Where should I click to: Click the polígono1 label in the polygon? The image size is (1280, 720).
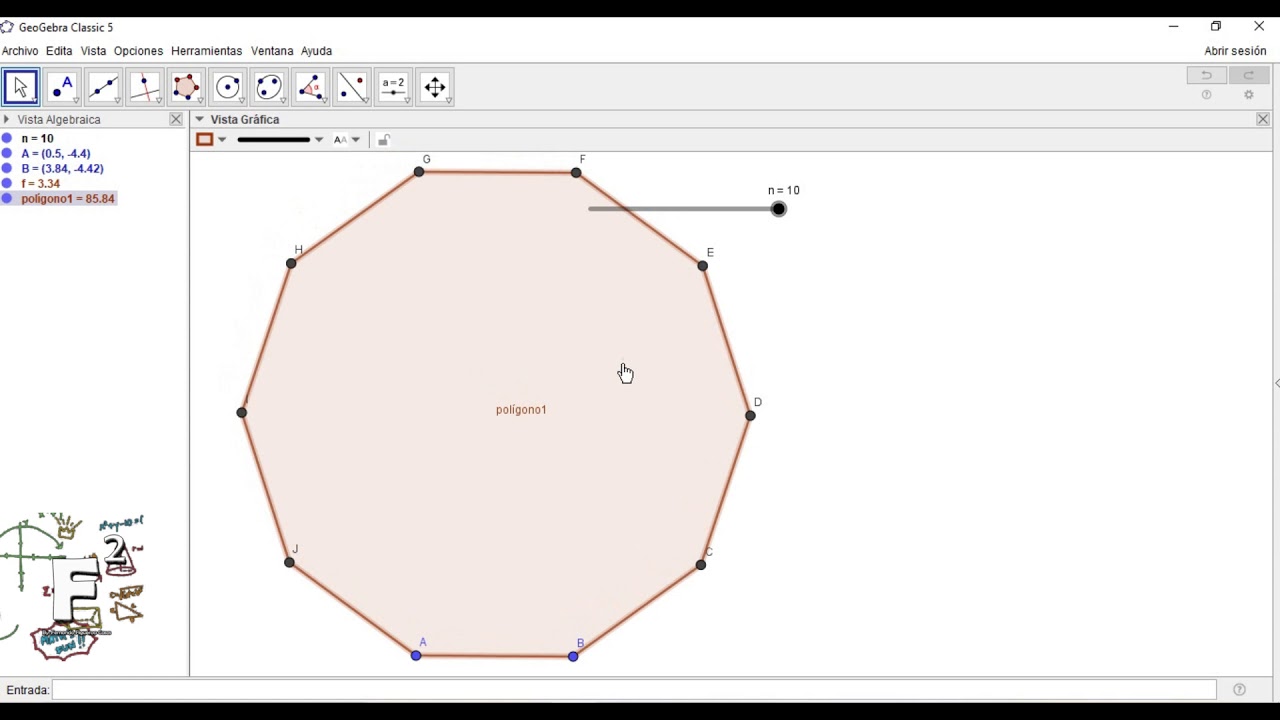(521, 410)
